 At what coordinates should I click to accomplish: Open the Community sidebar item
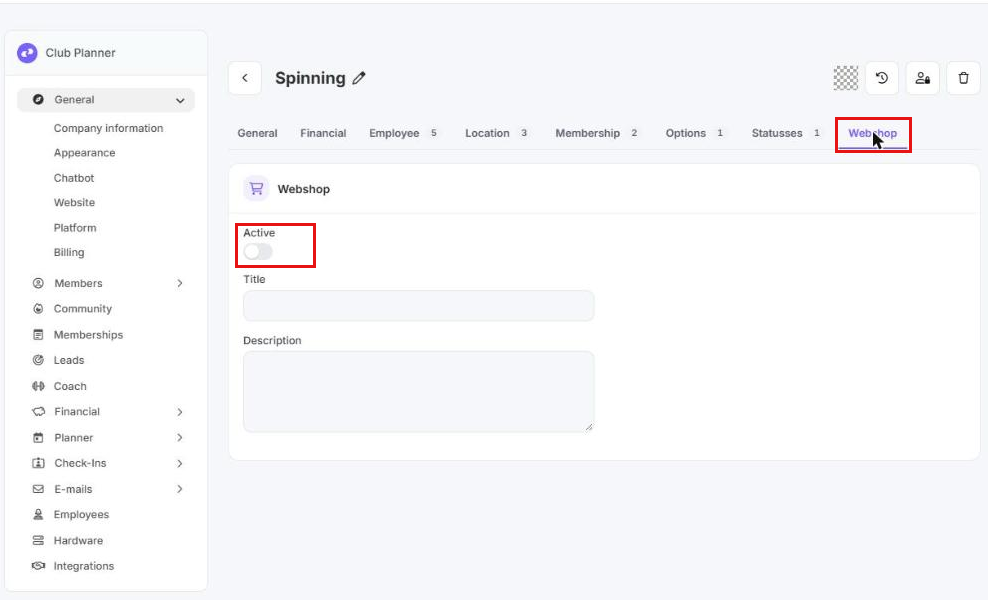pos(83,309)
